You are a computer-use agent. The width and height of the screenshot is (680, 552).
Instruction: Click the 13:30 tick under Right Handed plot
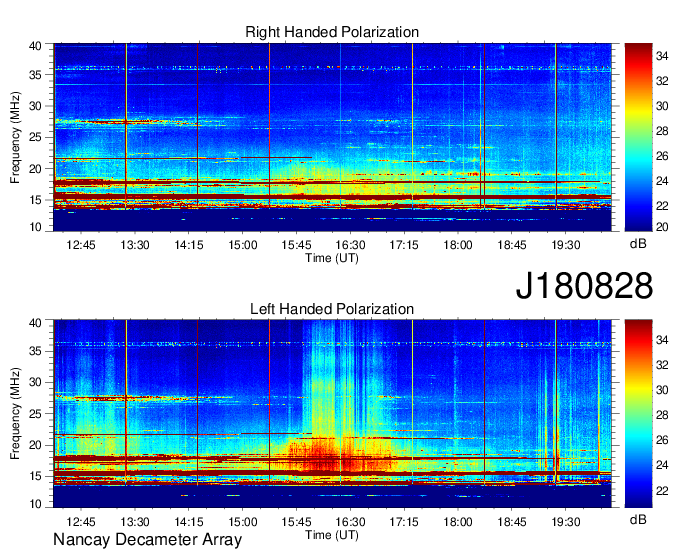135,245
